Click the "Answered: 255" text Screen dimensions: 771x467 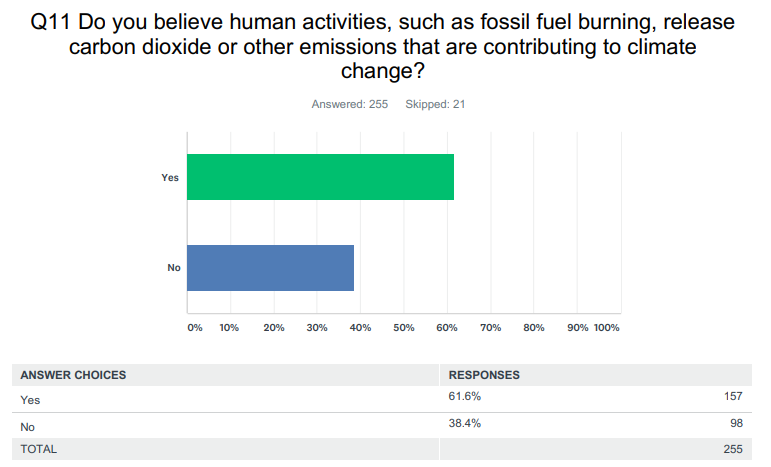(x=349, y=104)
